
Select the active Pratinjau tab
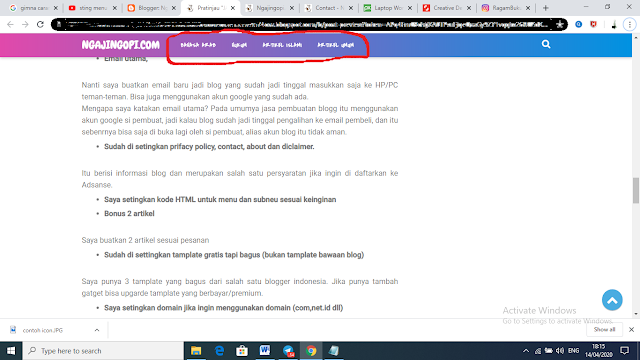211,8
